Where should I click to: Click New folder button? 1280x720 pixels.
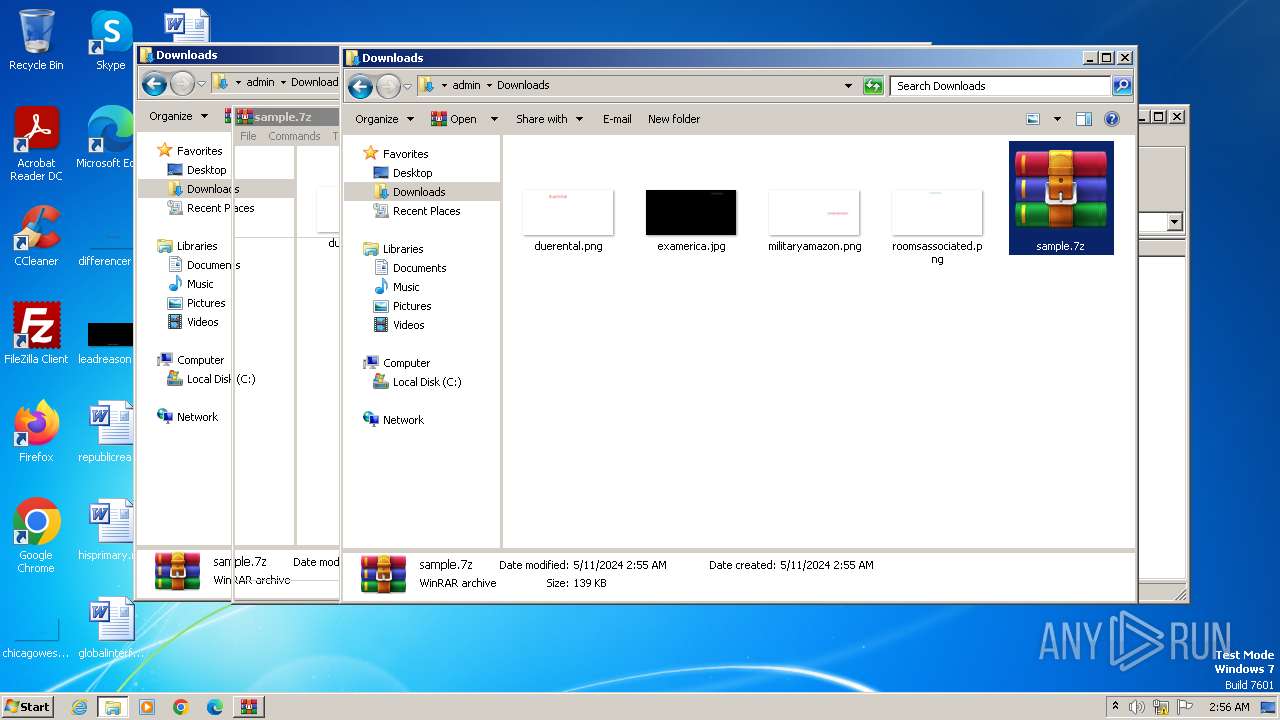pyautogui.click(x=674, y=119)
